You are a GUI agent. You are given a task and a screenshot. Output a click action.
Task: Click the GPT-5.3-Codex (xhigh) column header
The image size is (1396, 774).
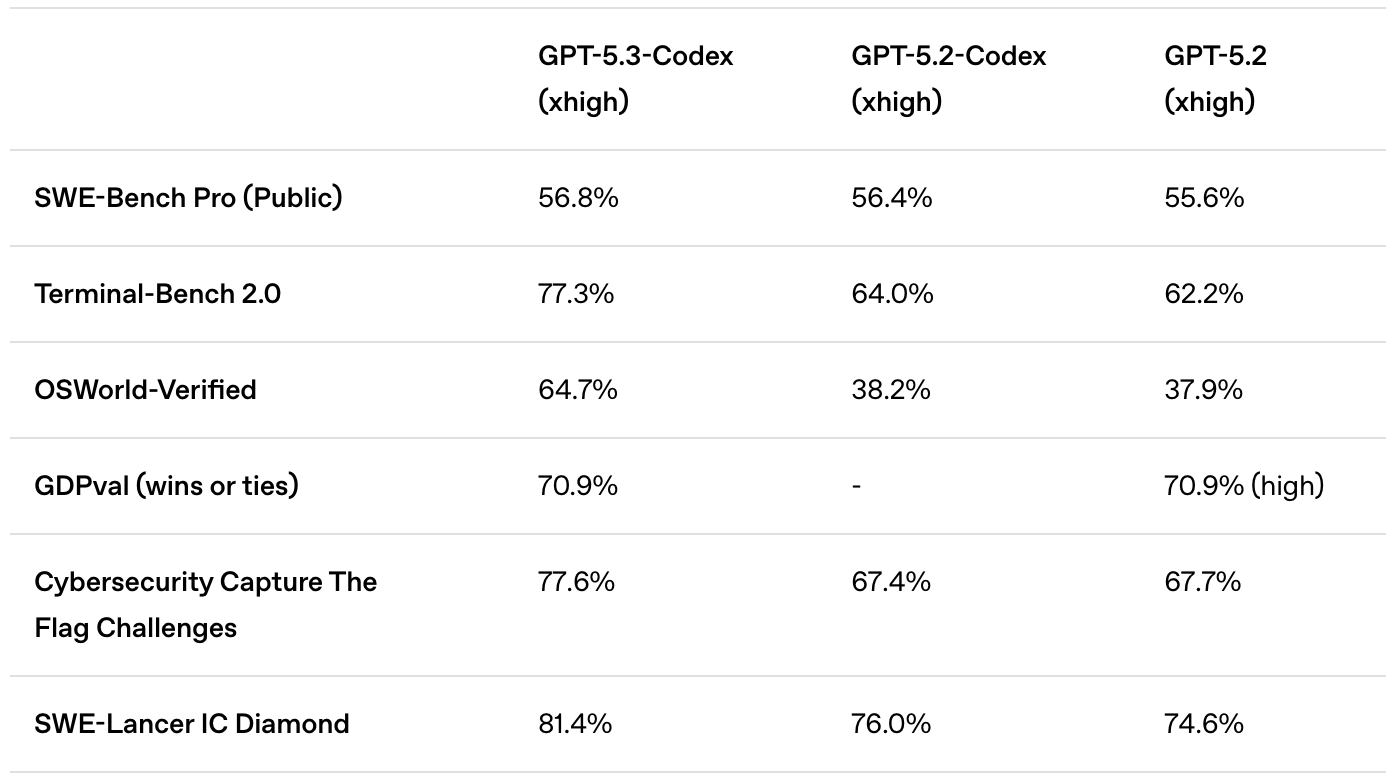(x=635, y=79)
